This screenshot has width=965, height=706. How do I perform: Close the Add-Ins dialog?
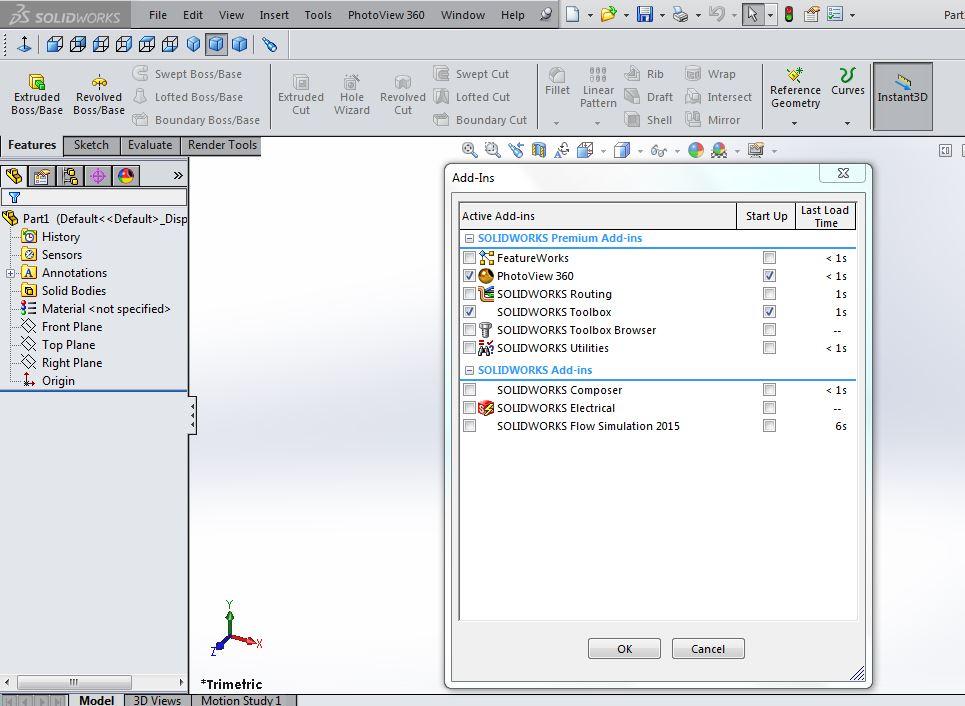click(843, 174)
